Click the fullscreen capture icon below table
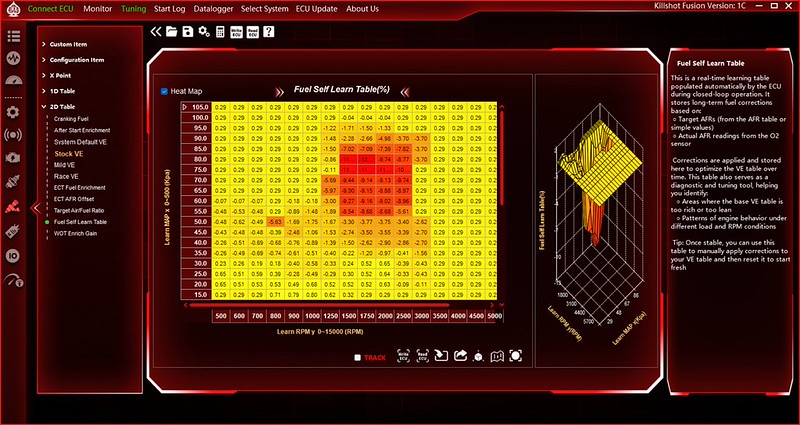Image resolution: width=800 pixels, height=425 pixels. coord(516,356)
